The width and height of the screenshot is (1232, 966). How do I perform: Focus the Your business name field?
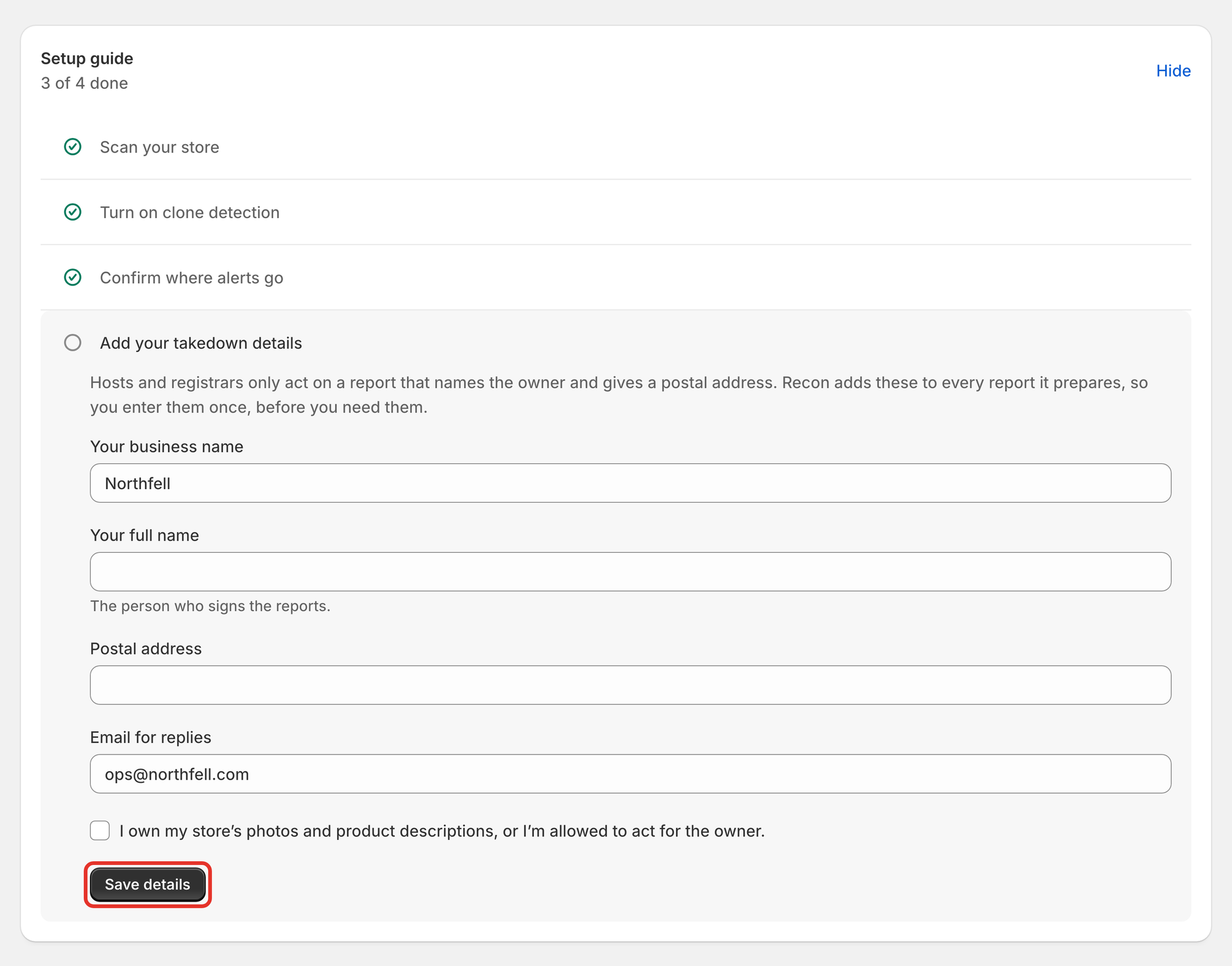[631, 483]
